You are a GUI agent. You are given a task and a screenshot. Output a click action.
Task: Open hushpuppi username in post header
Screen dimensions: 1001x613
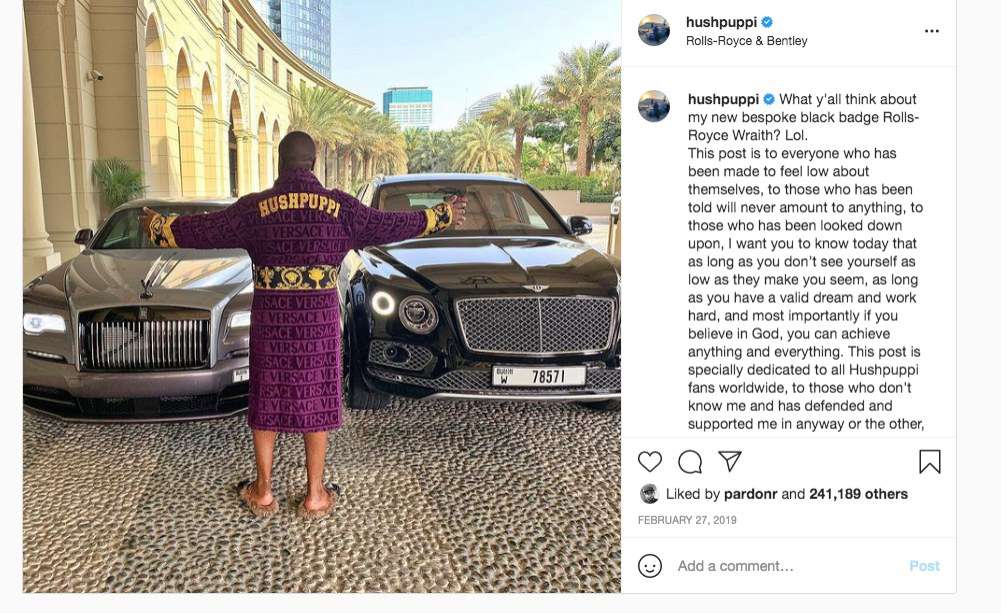[721, 22]
